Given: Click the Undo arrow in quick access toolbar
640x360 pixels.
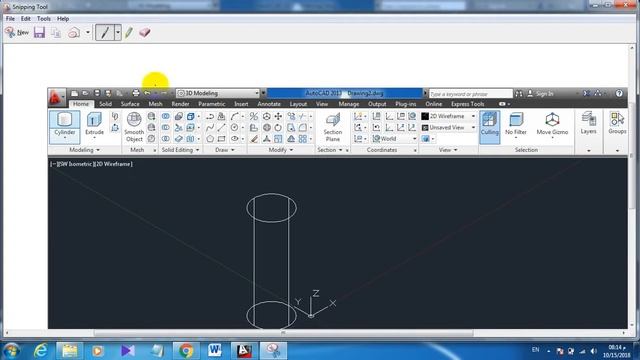Looking at the screenshot, I should pos(147,93).
